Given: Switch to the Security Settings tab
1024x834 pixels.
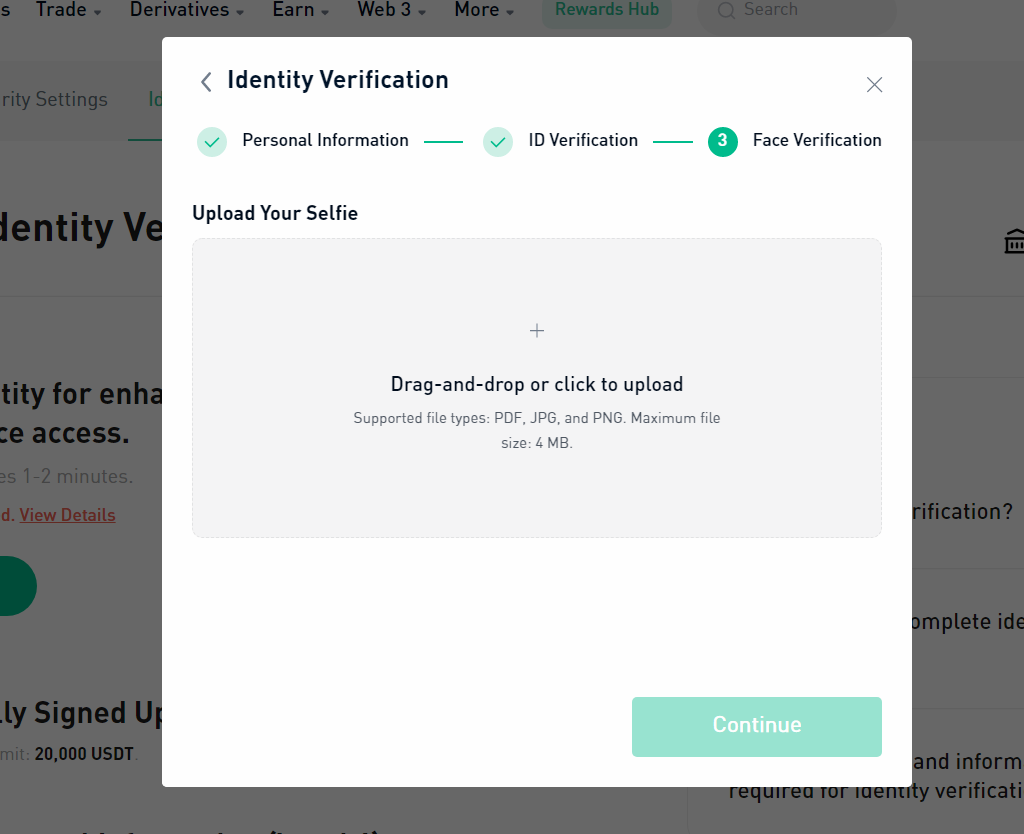Looking at the screenshot, I should pyautogui.click(x=54, y=99).
